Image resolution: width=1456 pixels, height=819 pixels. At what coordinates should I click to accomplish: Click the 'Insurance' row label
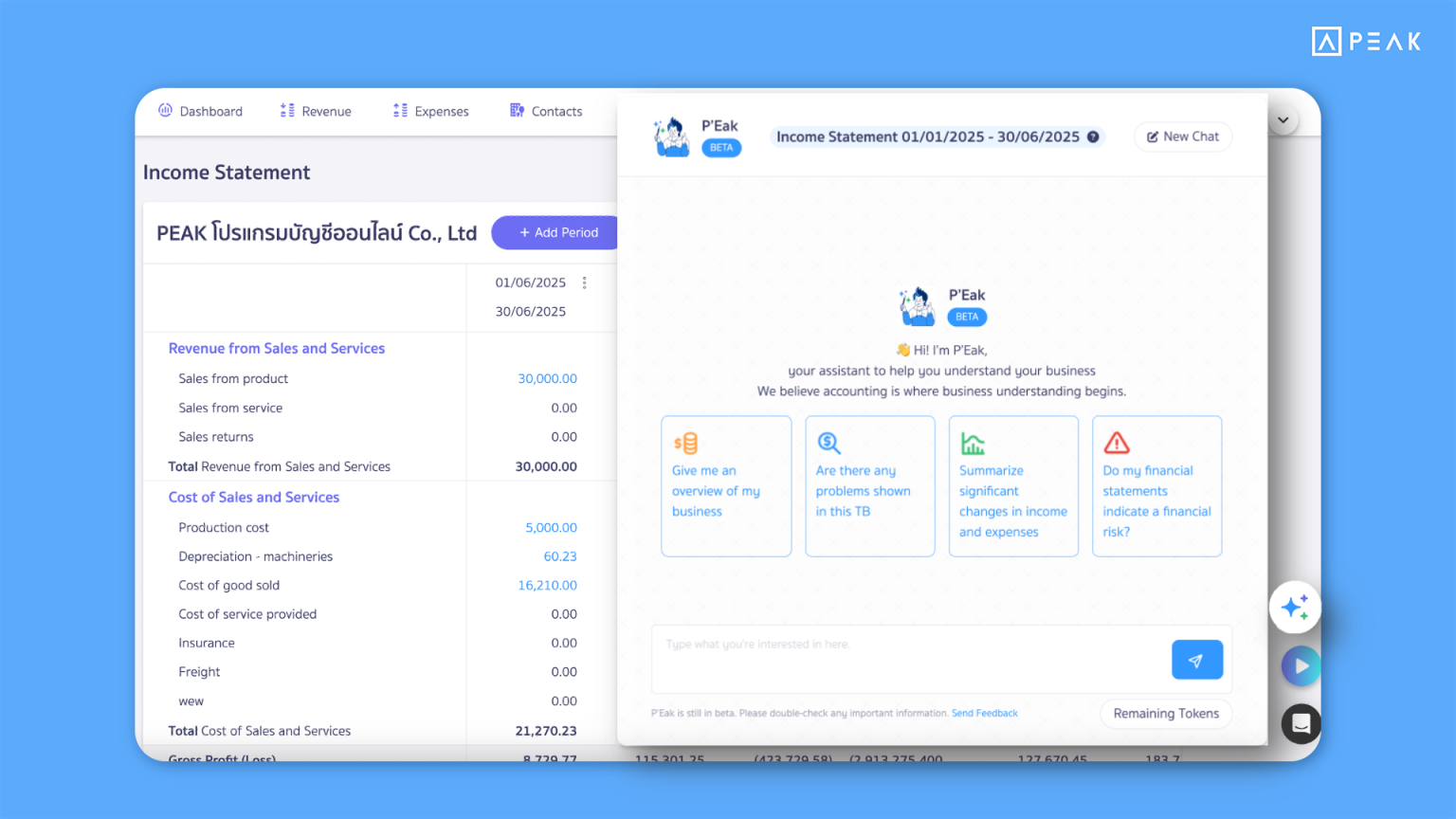[x=207, y=643]
